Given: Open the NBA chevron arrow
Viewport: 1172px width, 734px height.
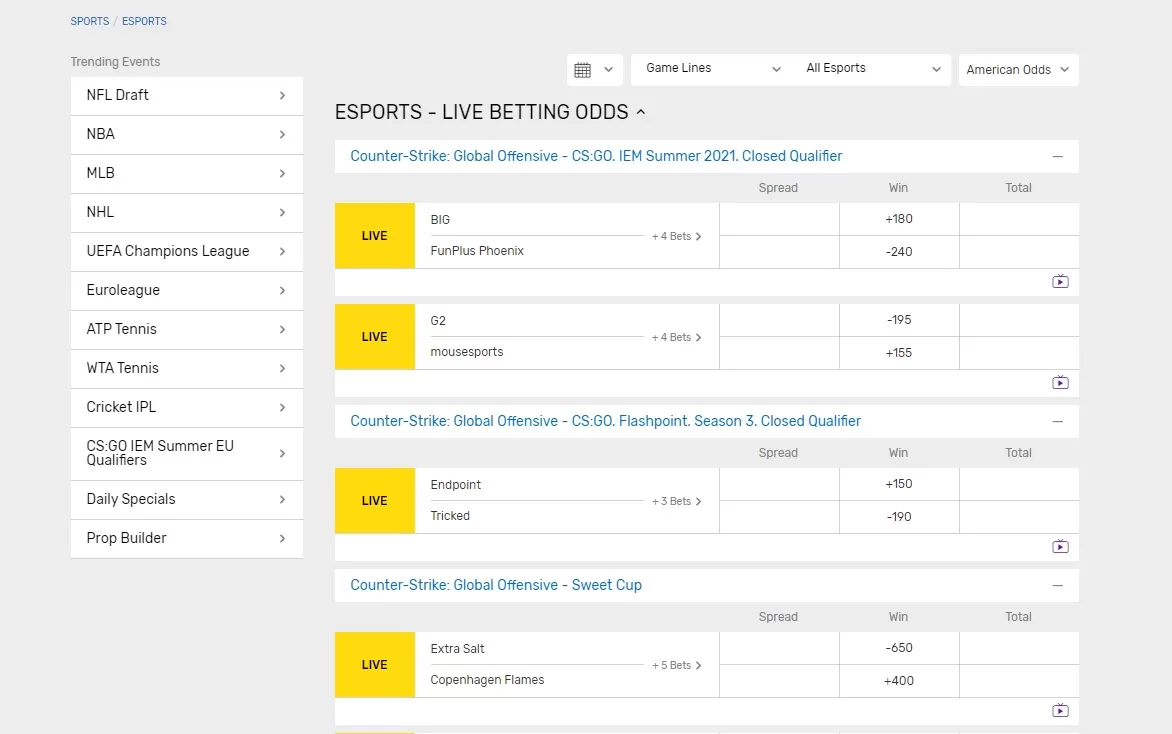Looking at the screenshot, I should coord(282,135).
